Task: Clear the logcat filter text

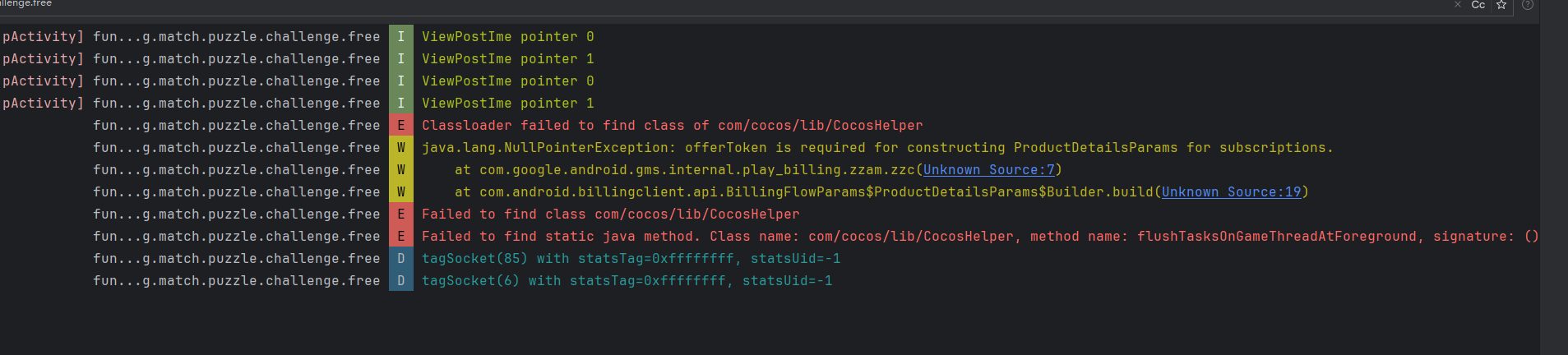Action: coord(1458,5)
